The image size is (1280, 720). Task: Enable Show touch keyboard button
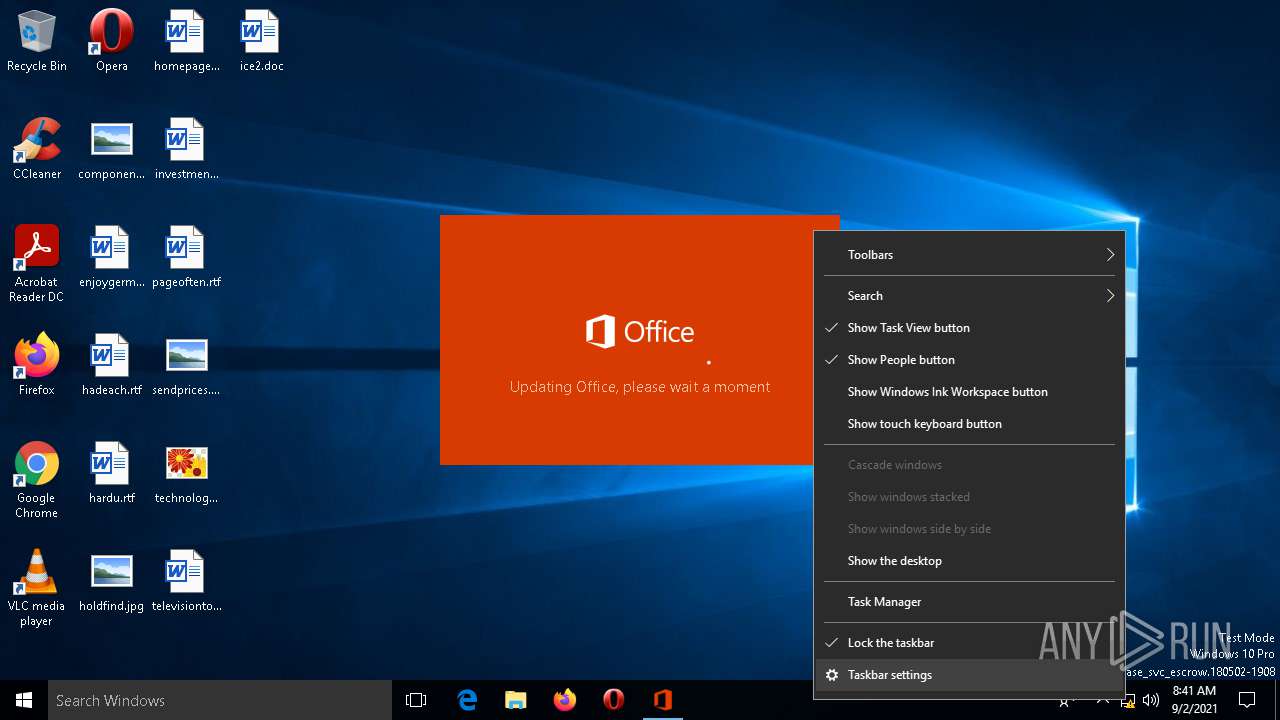(969, 424)
